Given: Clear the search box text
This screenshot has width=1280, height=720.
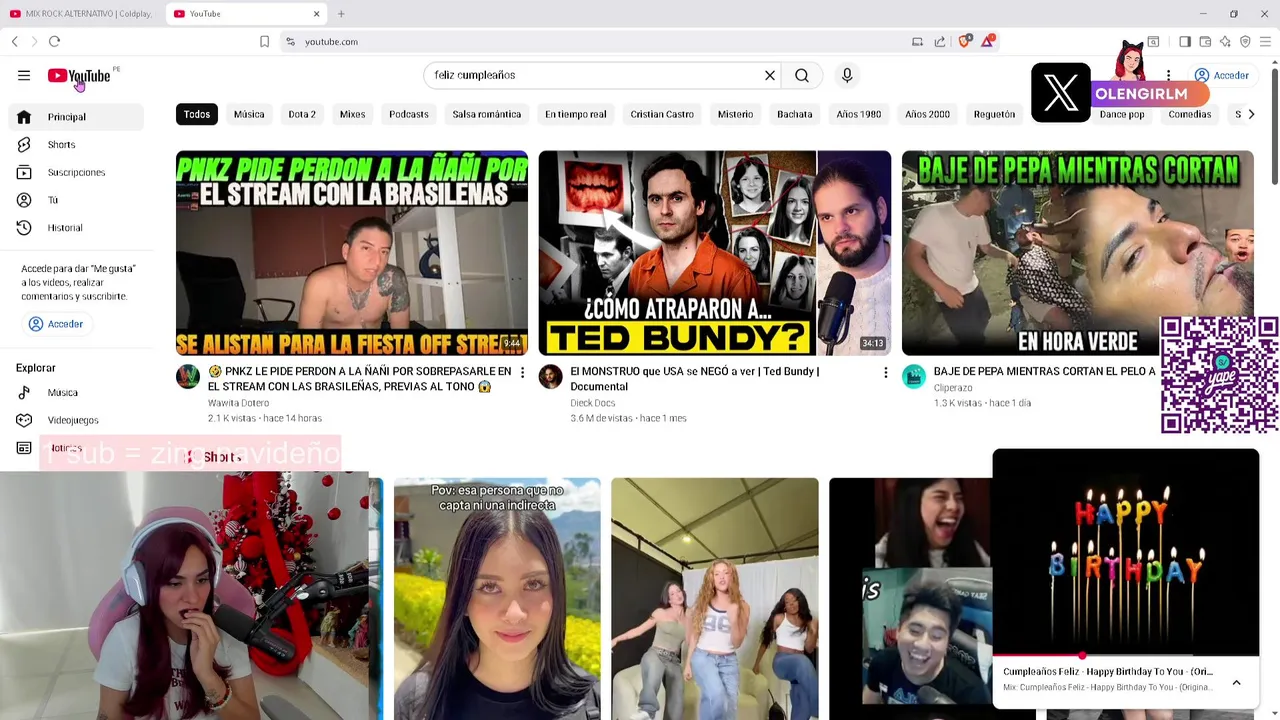Looking at the screenshot, I should point(770,75).
